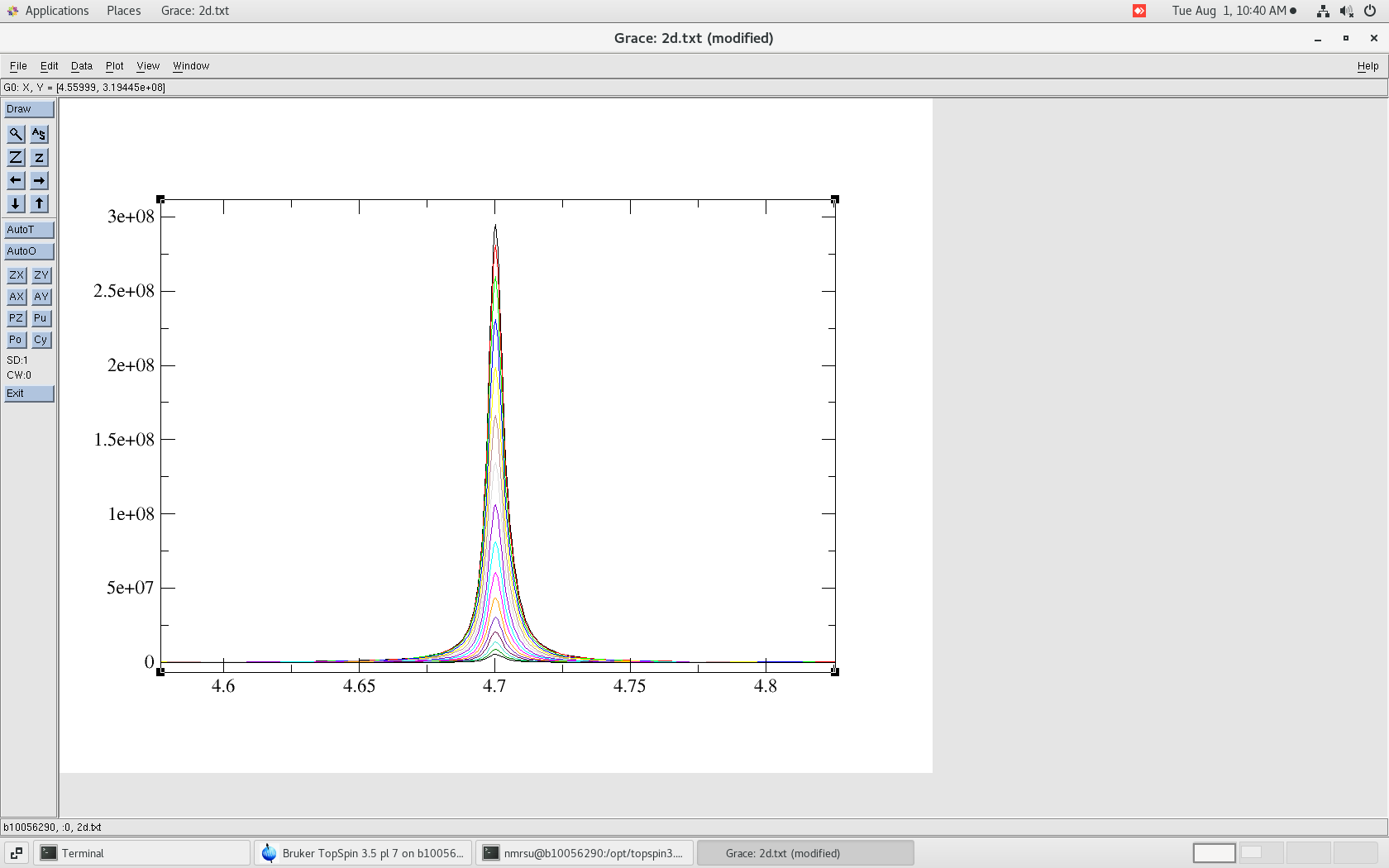The width and height of the screenshot is (1389, 868).
Task: Click the Exit button in the toolbar
Action: coord(29,393)
